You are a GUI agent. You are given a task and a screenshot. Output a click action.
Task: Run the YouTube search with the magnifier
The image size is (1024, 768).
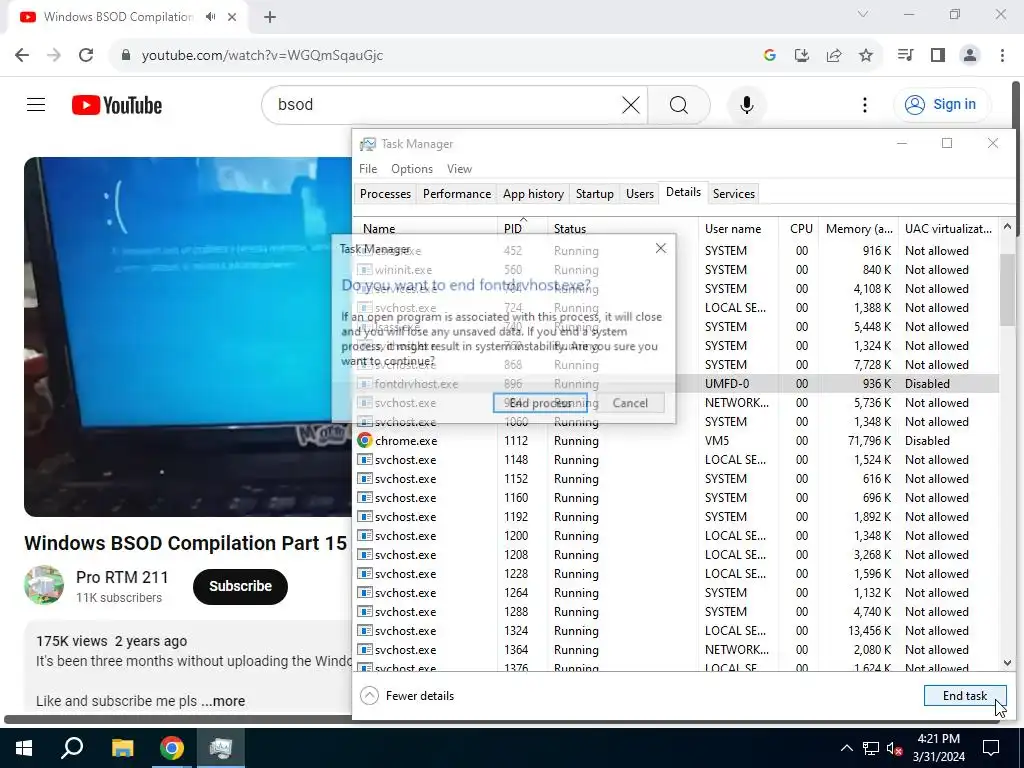tap(679, 104)
